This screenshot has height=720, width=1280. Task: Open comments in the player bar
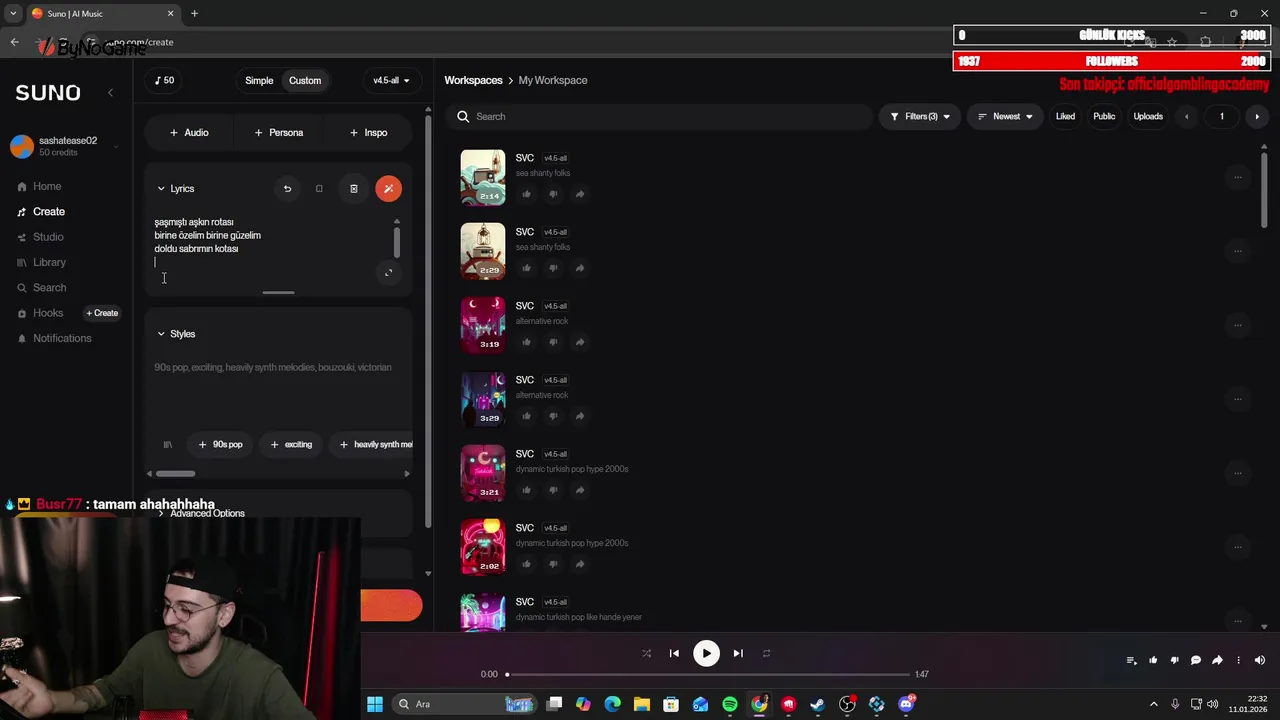coord(1196,660)
